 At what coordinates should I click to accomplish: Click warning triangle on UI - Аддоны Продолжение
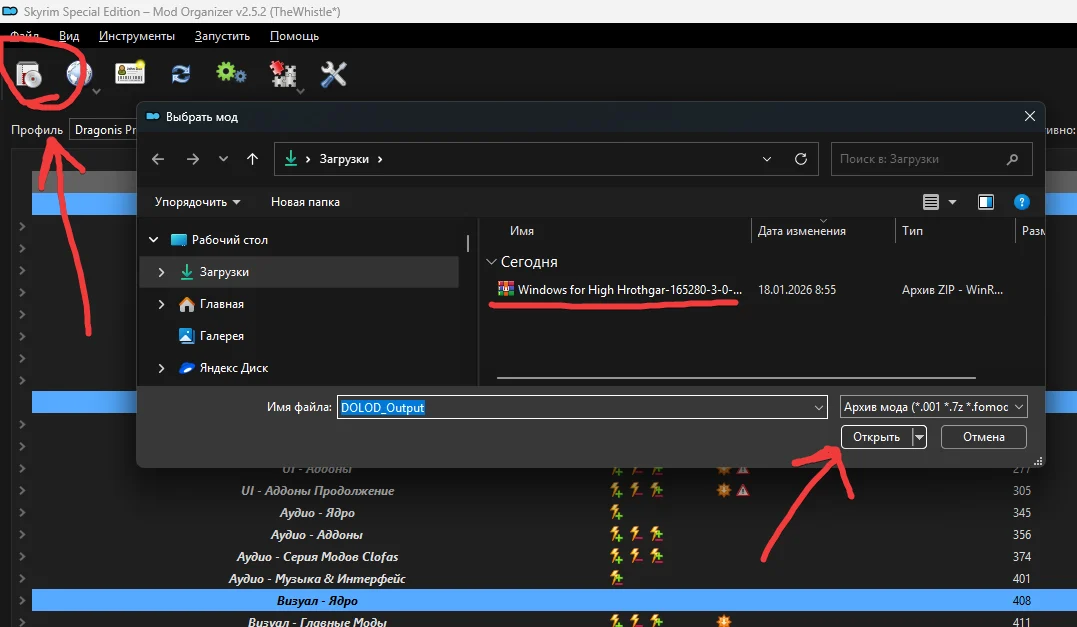point(743,490)
